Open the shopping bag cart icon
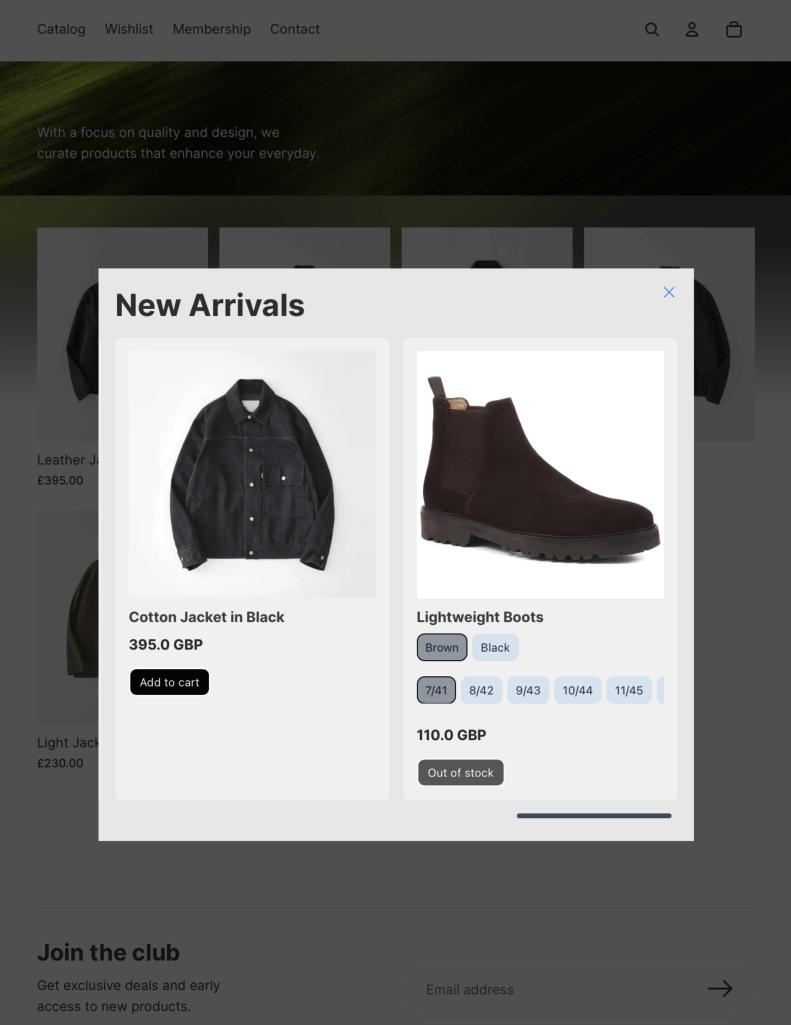The height and width of the screenshot is (1025, 791). pos(734,30)
